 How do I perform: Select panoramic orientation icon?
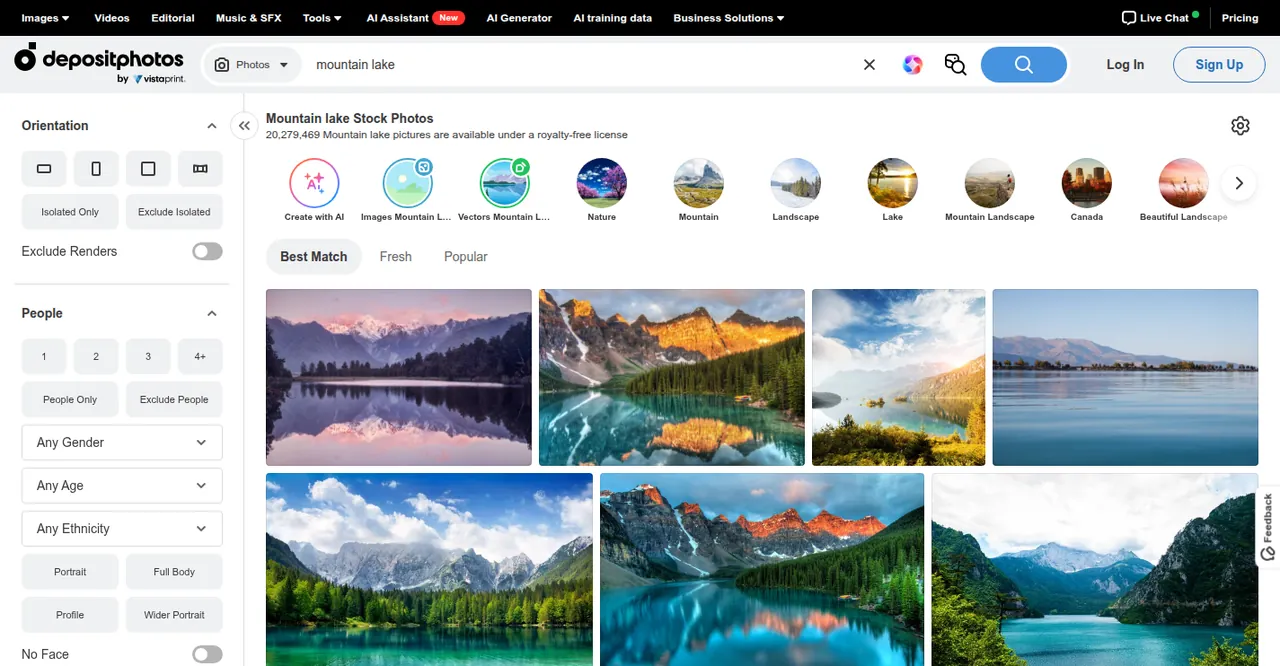click(x=200, y=169)
